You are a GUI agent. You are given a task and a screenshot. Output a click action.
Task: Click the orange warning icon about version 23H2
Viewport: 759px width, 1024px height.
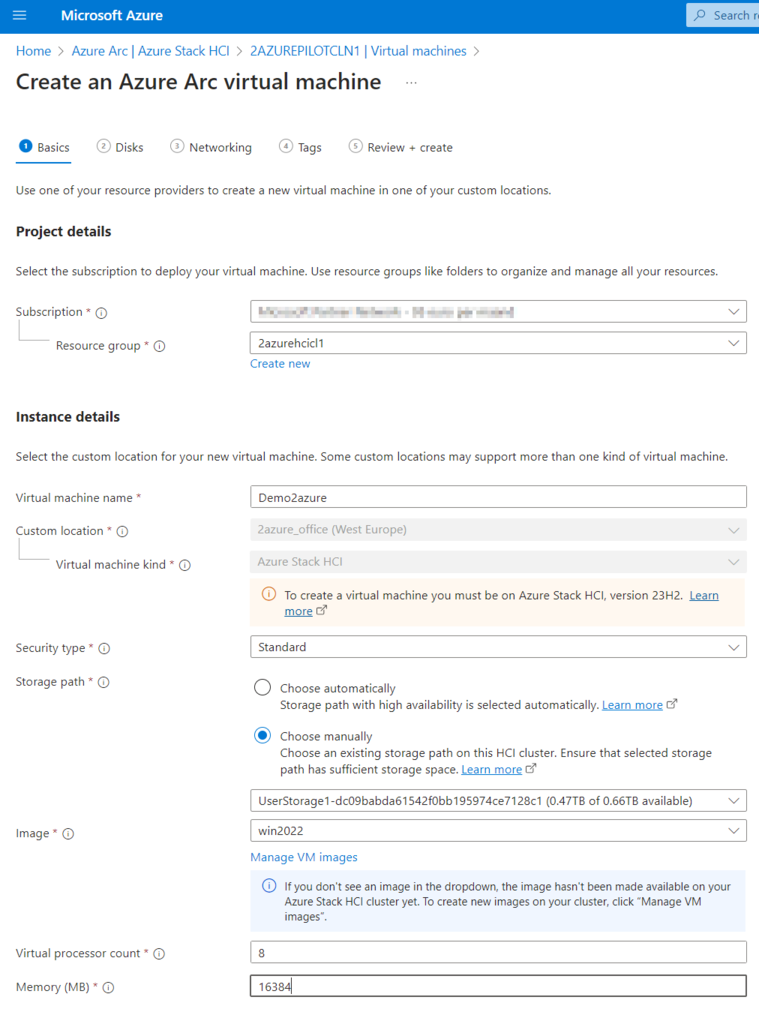pos(268,594)
